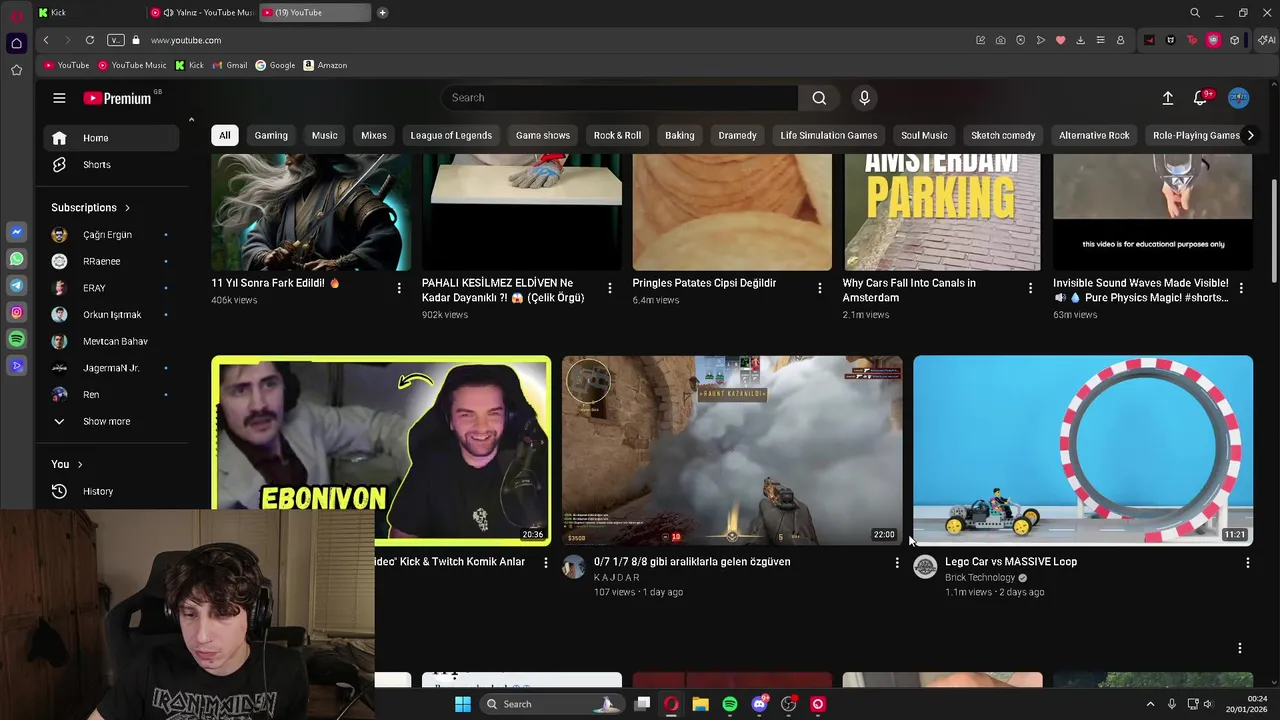1280x720 pixels.
Task: Click the search magnifier button on YouTube
Action: coord(819,98)
